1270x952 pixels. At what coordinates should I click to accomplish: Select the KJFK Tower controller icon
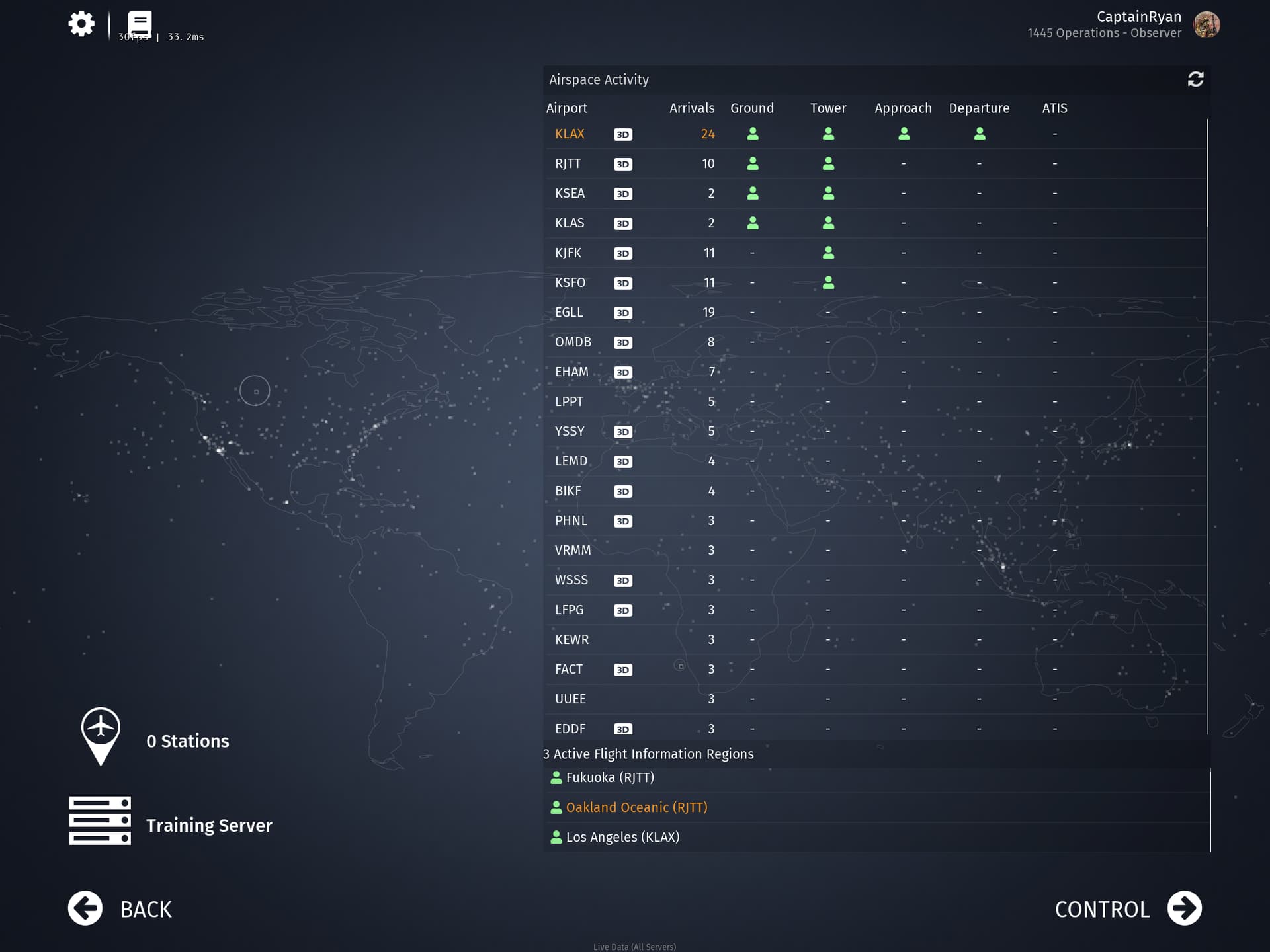[x=828, y=253]
